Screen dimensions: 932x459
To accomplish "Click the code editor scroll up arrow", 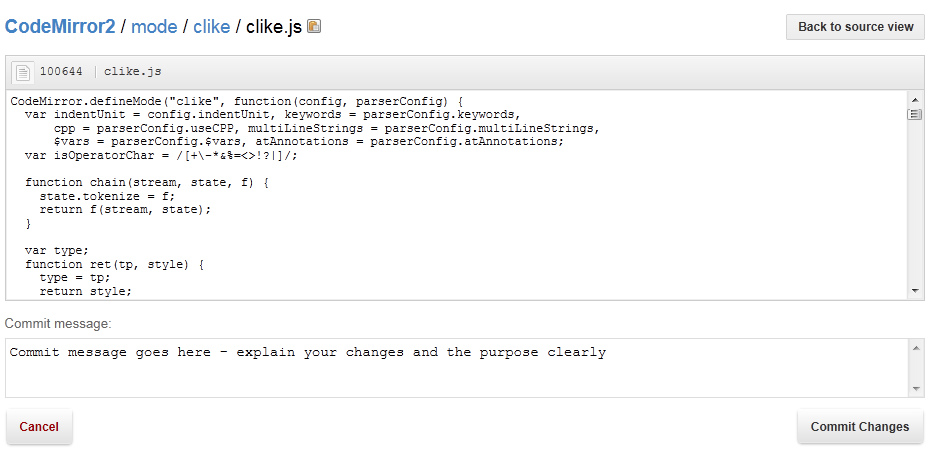I will [x=915, y=99].
